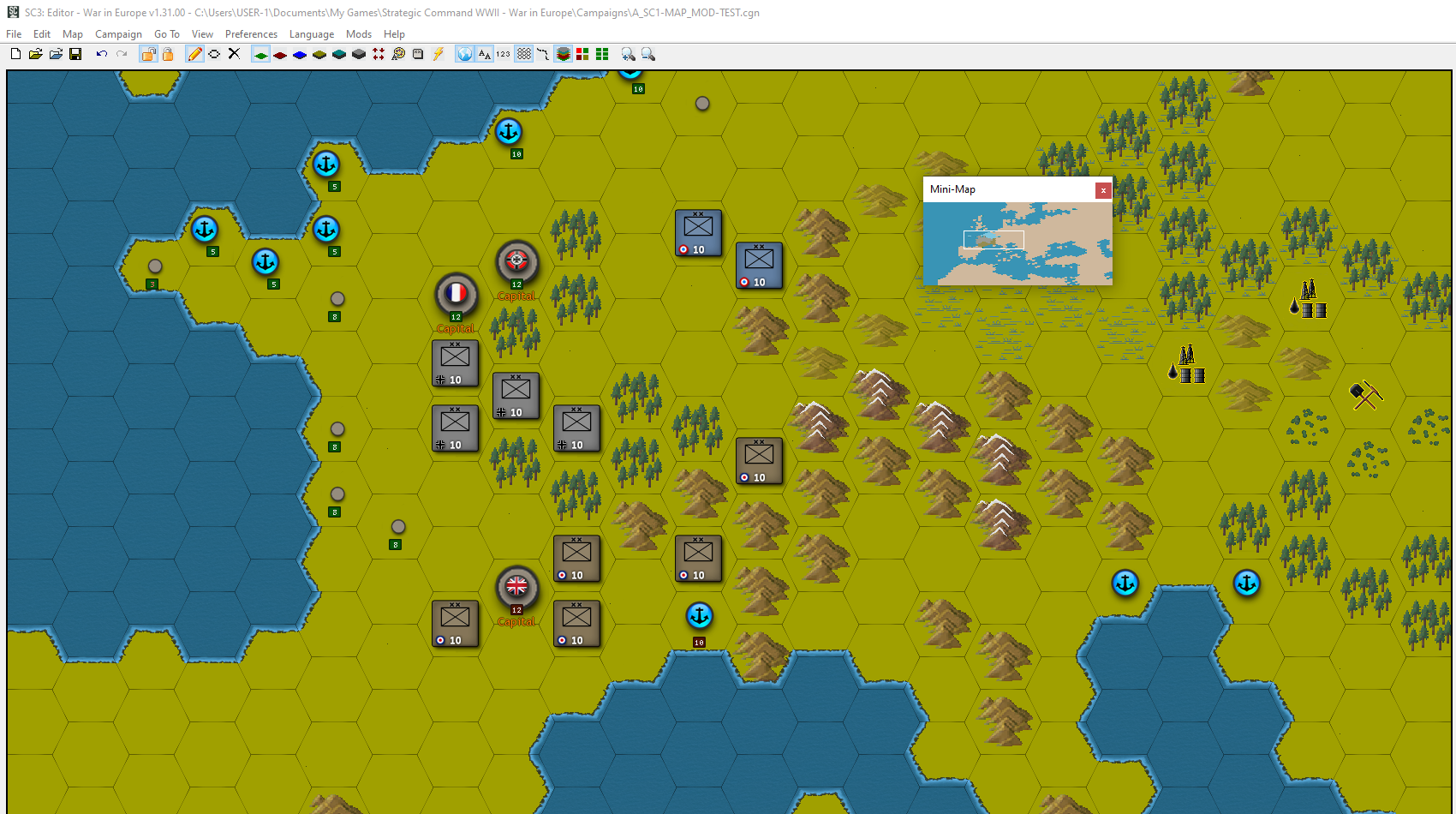Viewport: 1456px width, 814px height.
Task: Save the campaign with the floppy disk icon
Action: click(75, 54)
